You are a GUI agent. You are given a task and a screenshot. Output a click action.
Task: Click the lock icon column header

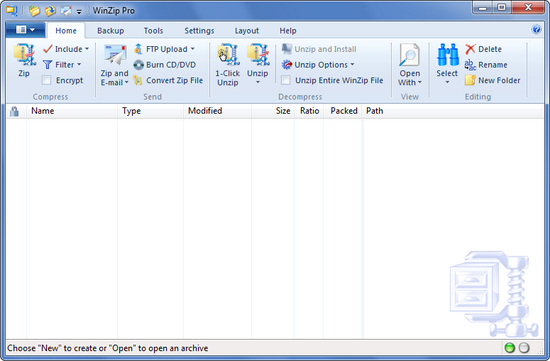pos(14,111)
